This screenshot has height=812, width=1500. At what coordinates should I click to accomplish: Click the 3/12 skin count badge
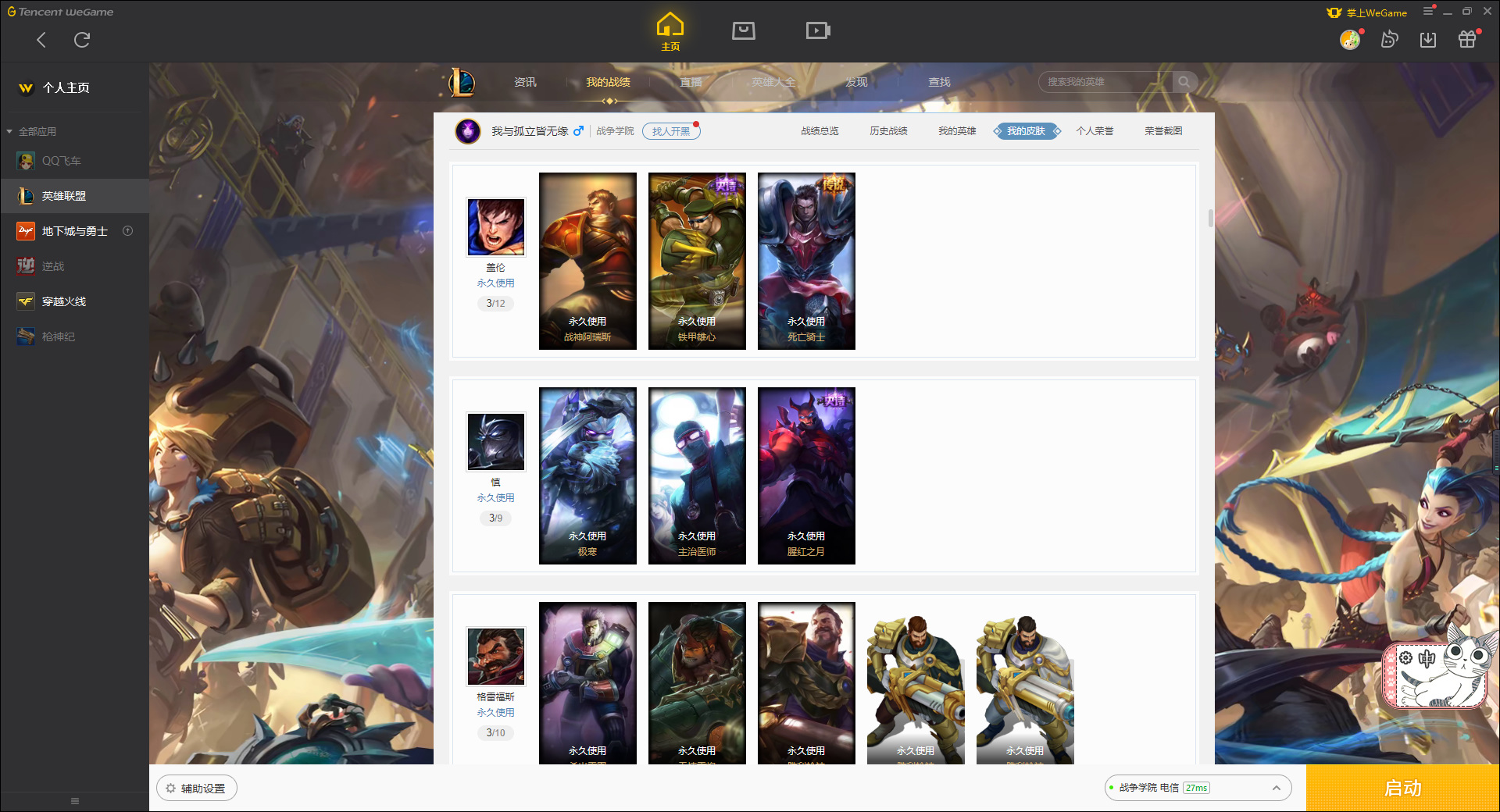[x=495, y=304]
